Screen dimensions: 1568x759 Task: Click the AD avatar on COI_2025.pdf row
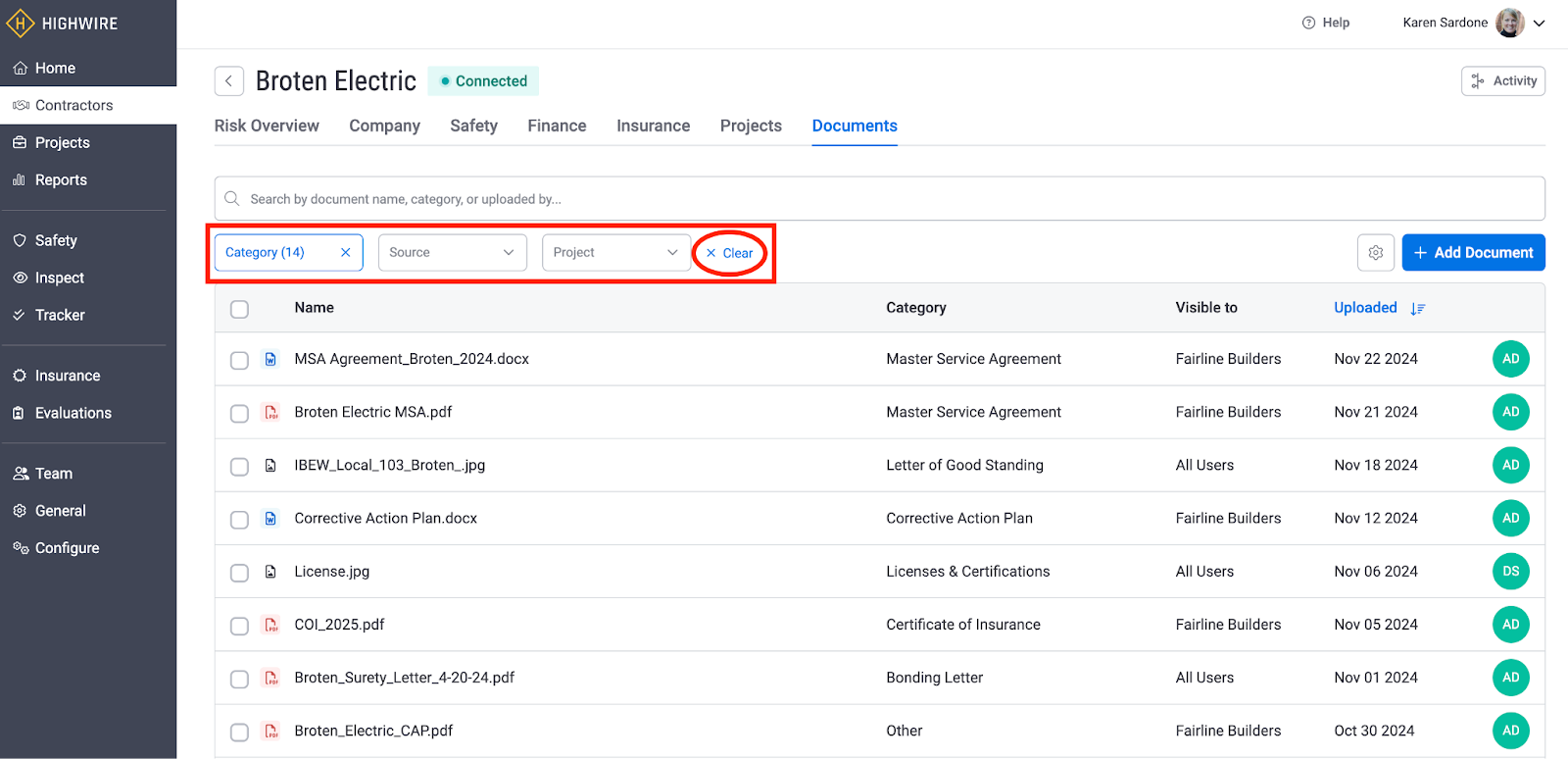coord(1511,624)
